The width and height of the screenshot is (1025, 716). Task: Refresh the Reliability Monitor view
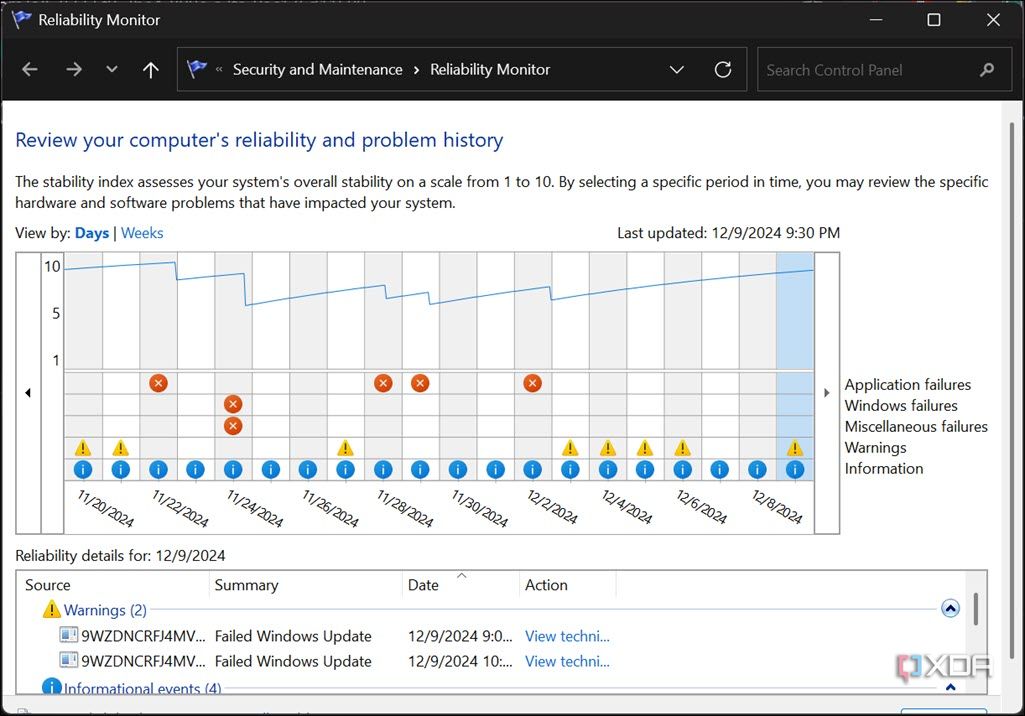coord(723,69)
